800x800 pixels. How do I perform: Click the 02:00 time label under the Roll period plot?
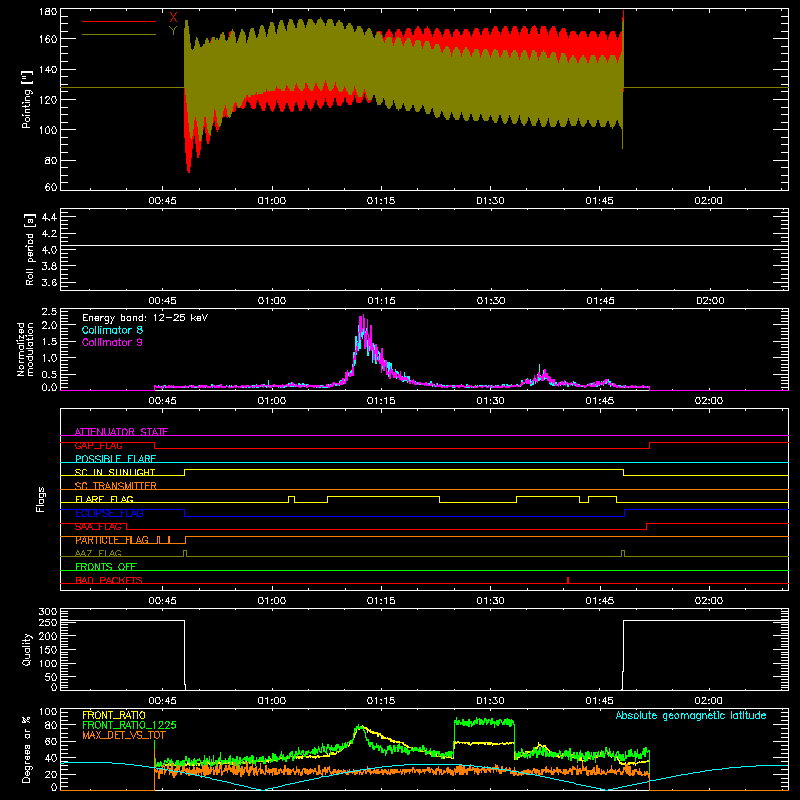709,301
